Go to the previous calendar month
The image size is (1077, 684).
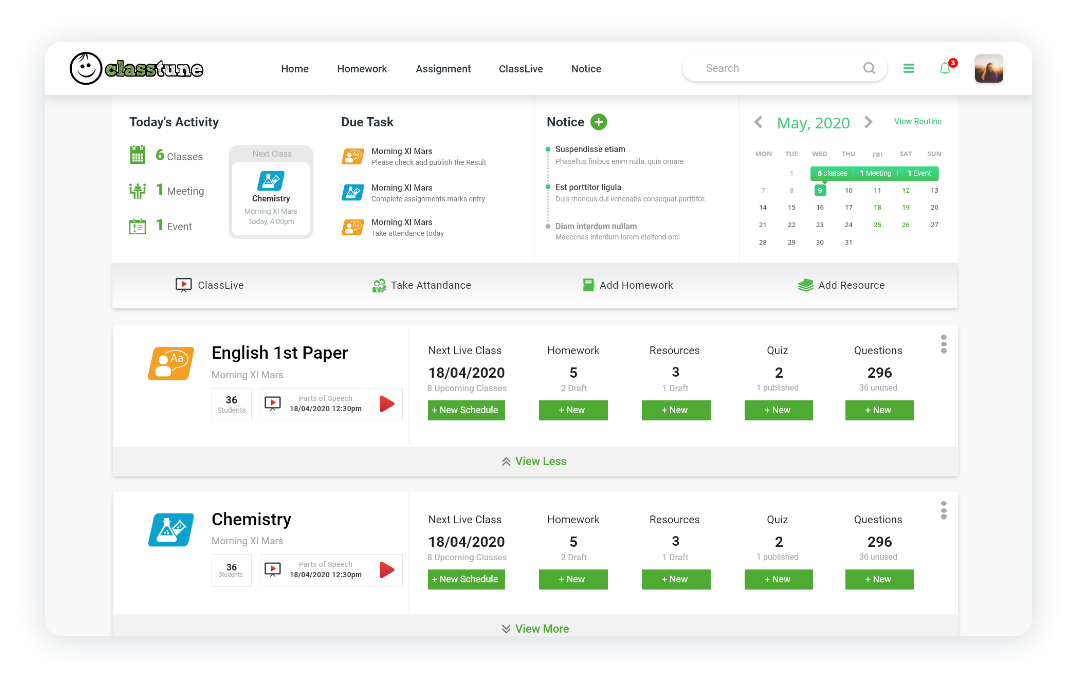(x=758, y=122)
